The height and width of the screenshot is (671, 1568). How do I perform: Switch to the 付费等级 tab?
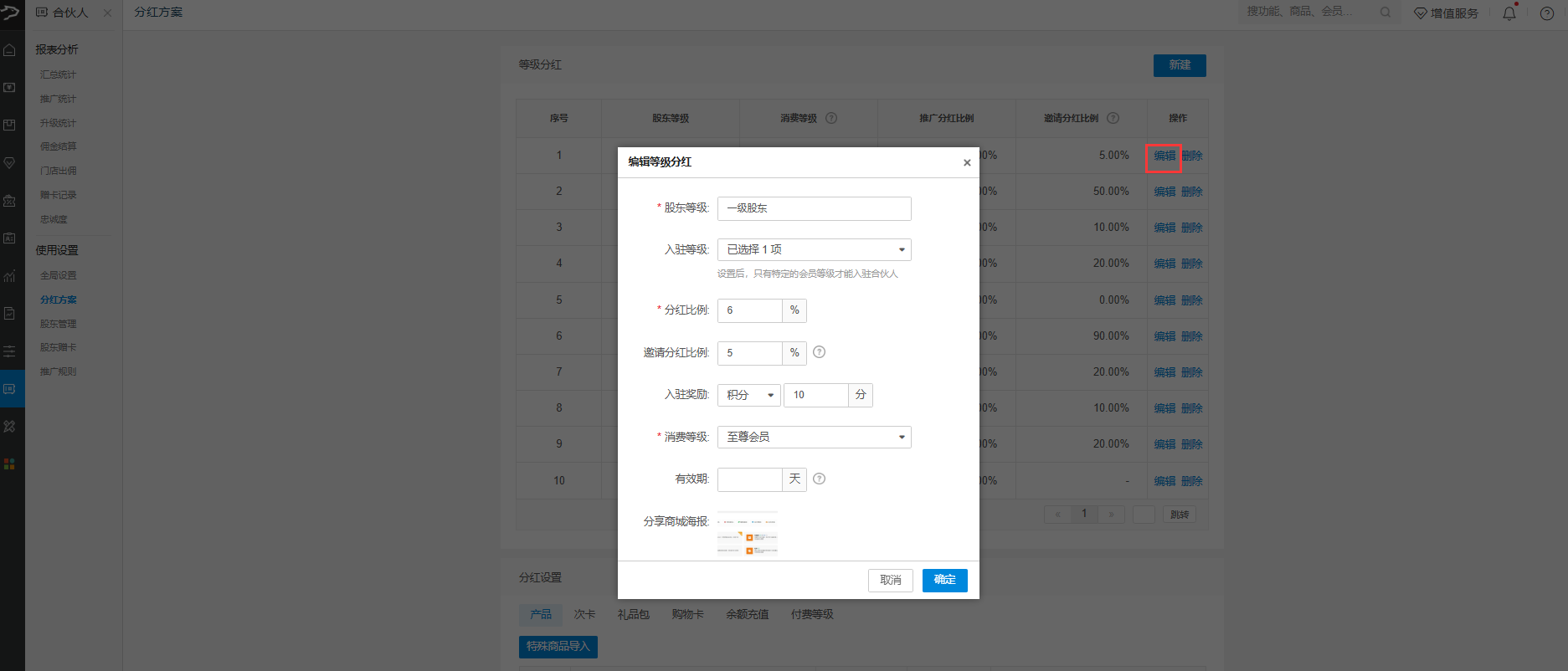(x=812, y=615)
